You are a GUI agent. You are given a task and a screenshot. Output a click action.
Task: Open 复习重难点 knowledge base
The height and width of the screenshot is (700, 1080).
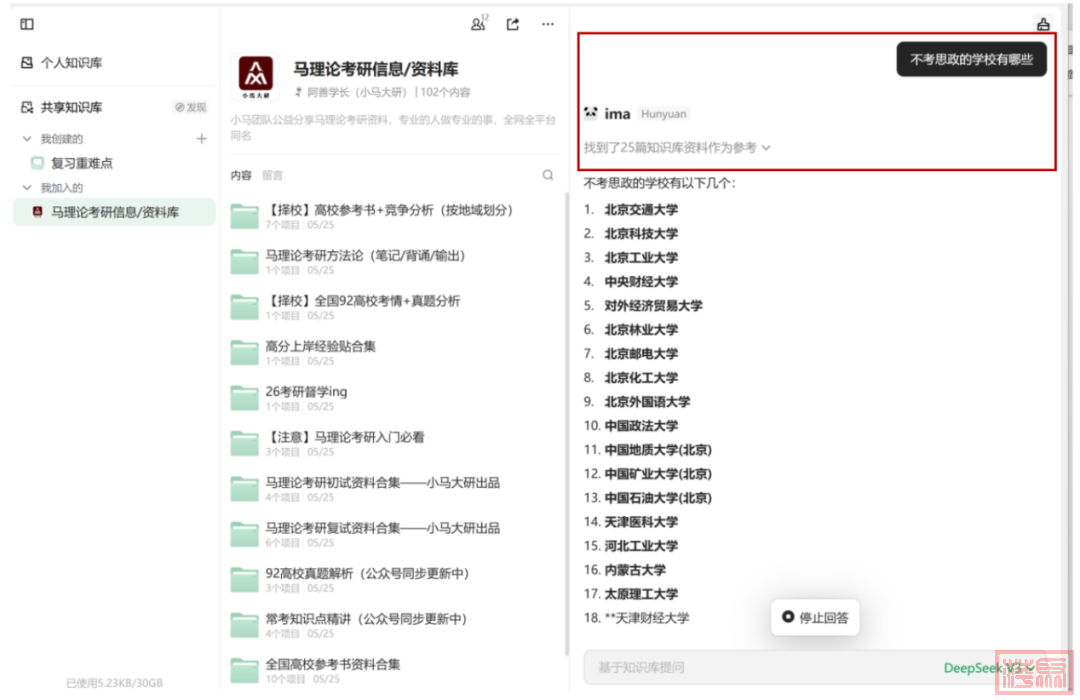(x=72, y=163)
